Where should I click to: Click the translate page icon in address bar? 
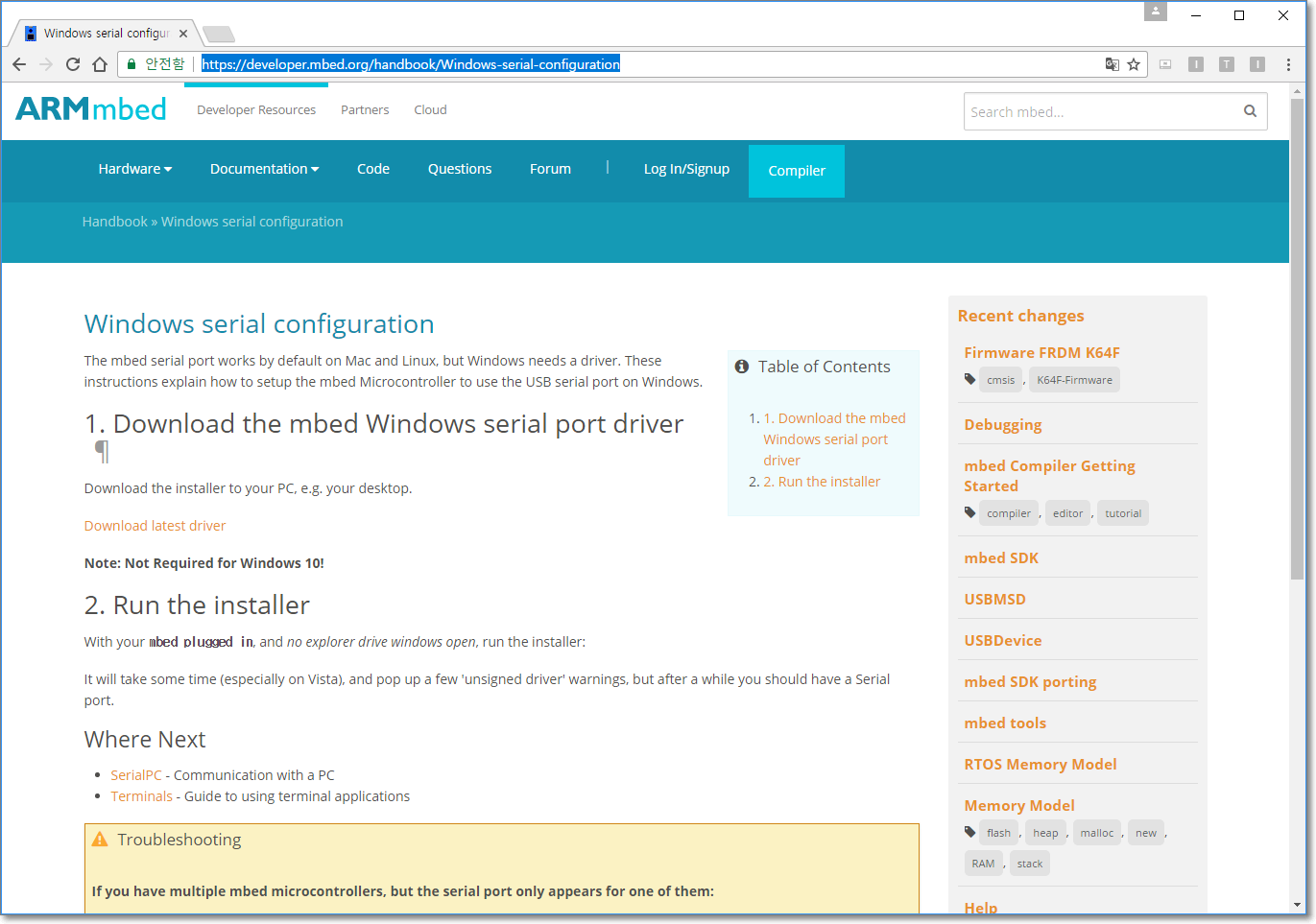(1112, 64)
